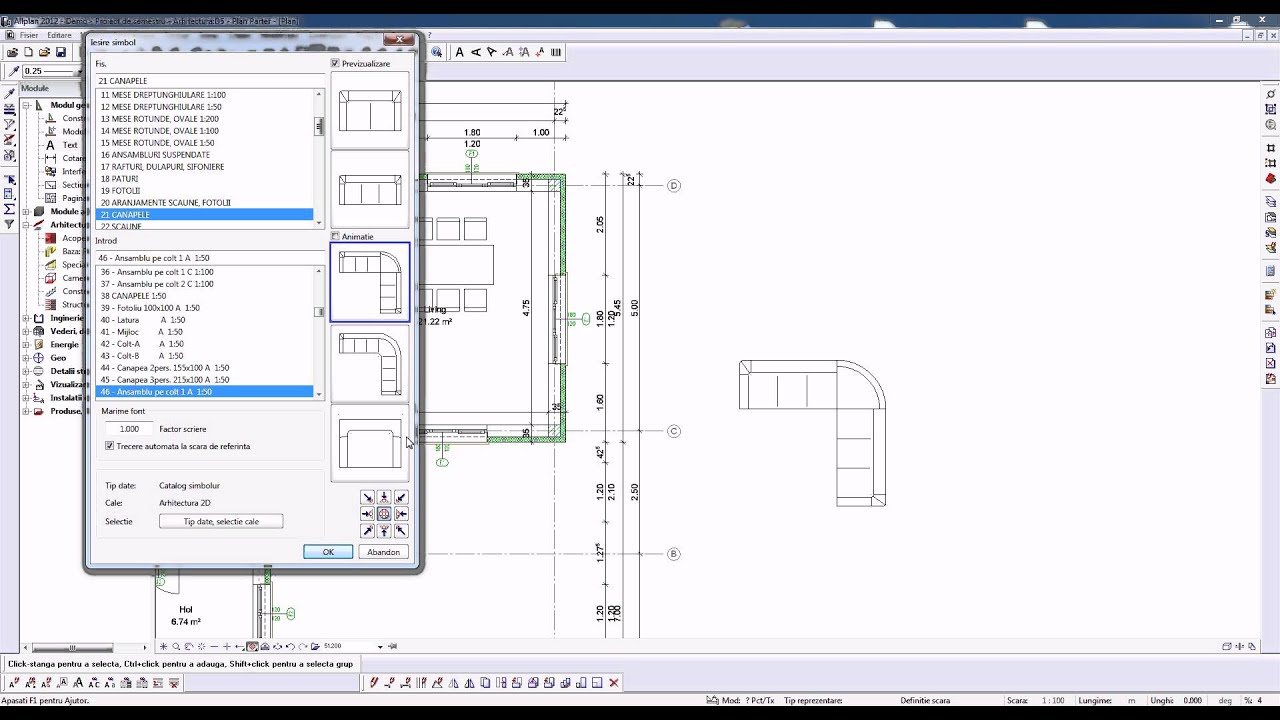1280x720 pixels.
Task: Click the armchair preview thumbnail at bottom
Action: coord(370,444)
